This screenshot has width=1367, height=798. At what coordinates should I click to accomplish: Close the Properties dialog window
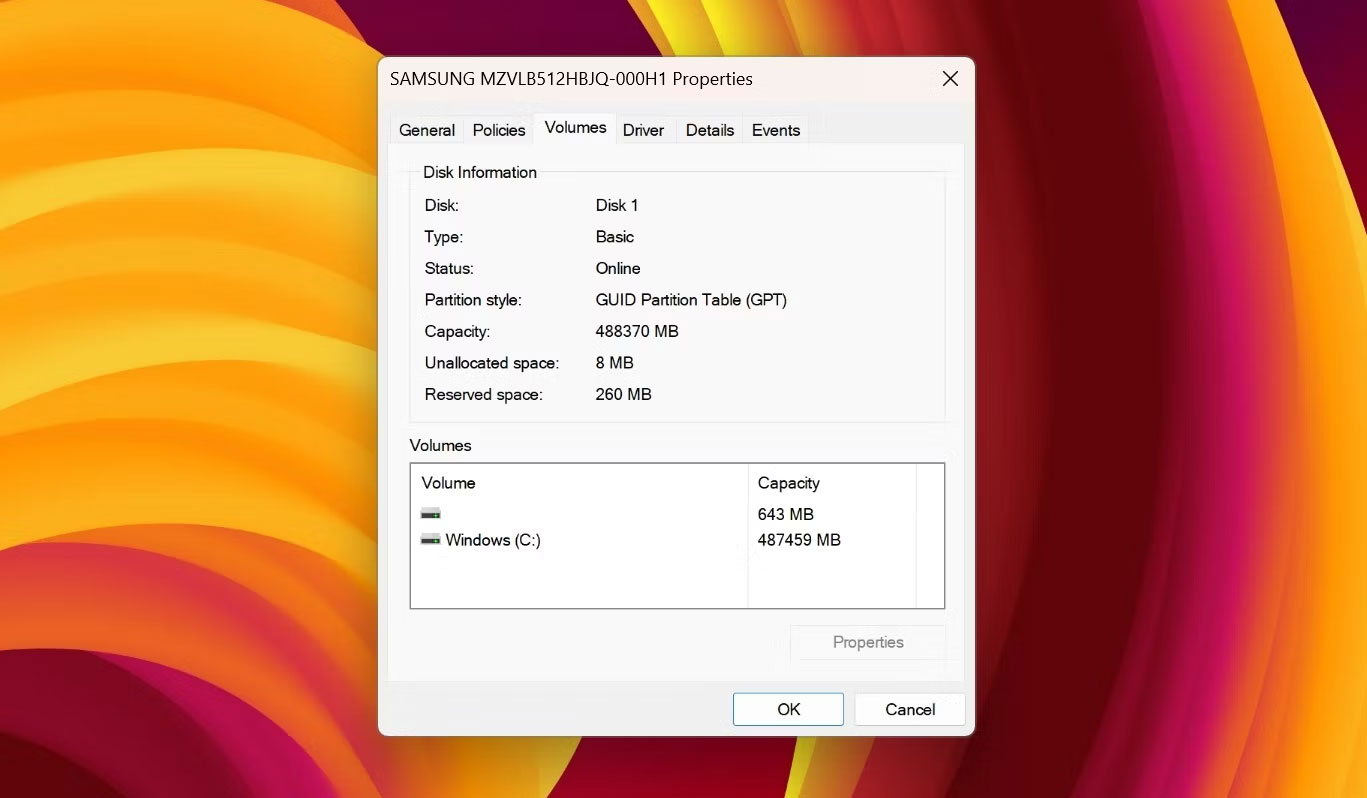[x=950, y=79]
